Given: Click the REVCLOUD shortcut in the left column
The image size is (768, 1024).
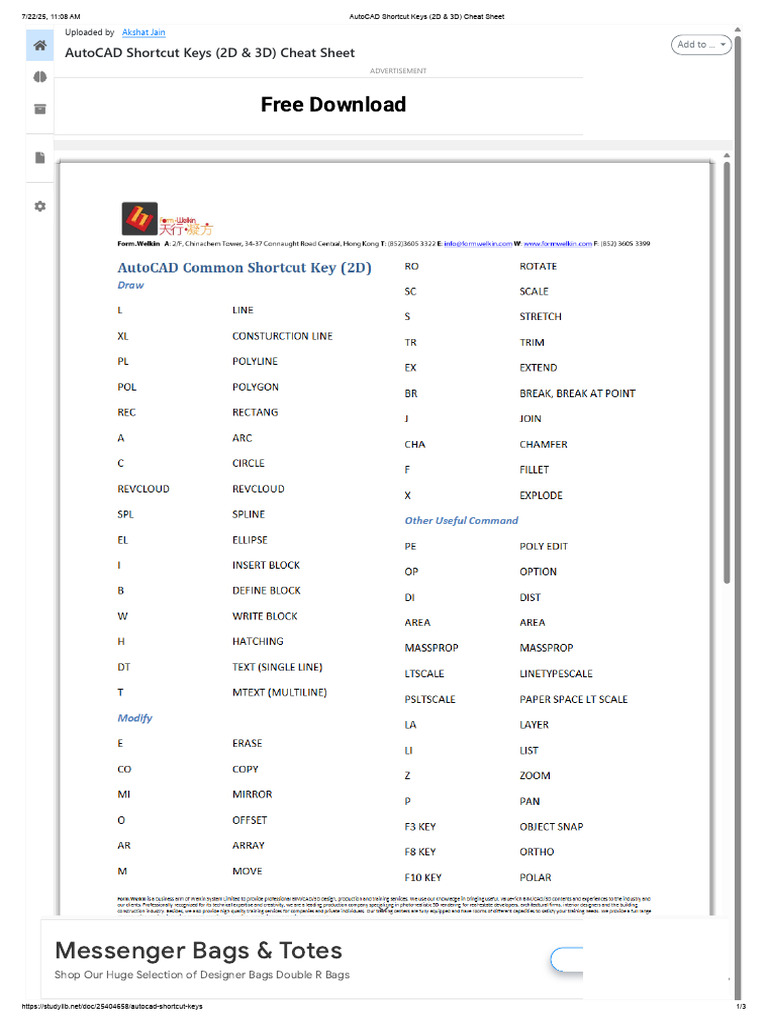Looking at the screenshot, I should [x=143, y=488].
